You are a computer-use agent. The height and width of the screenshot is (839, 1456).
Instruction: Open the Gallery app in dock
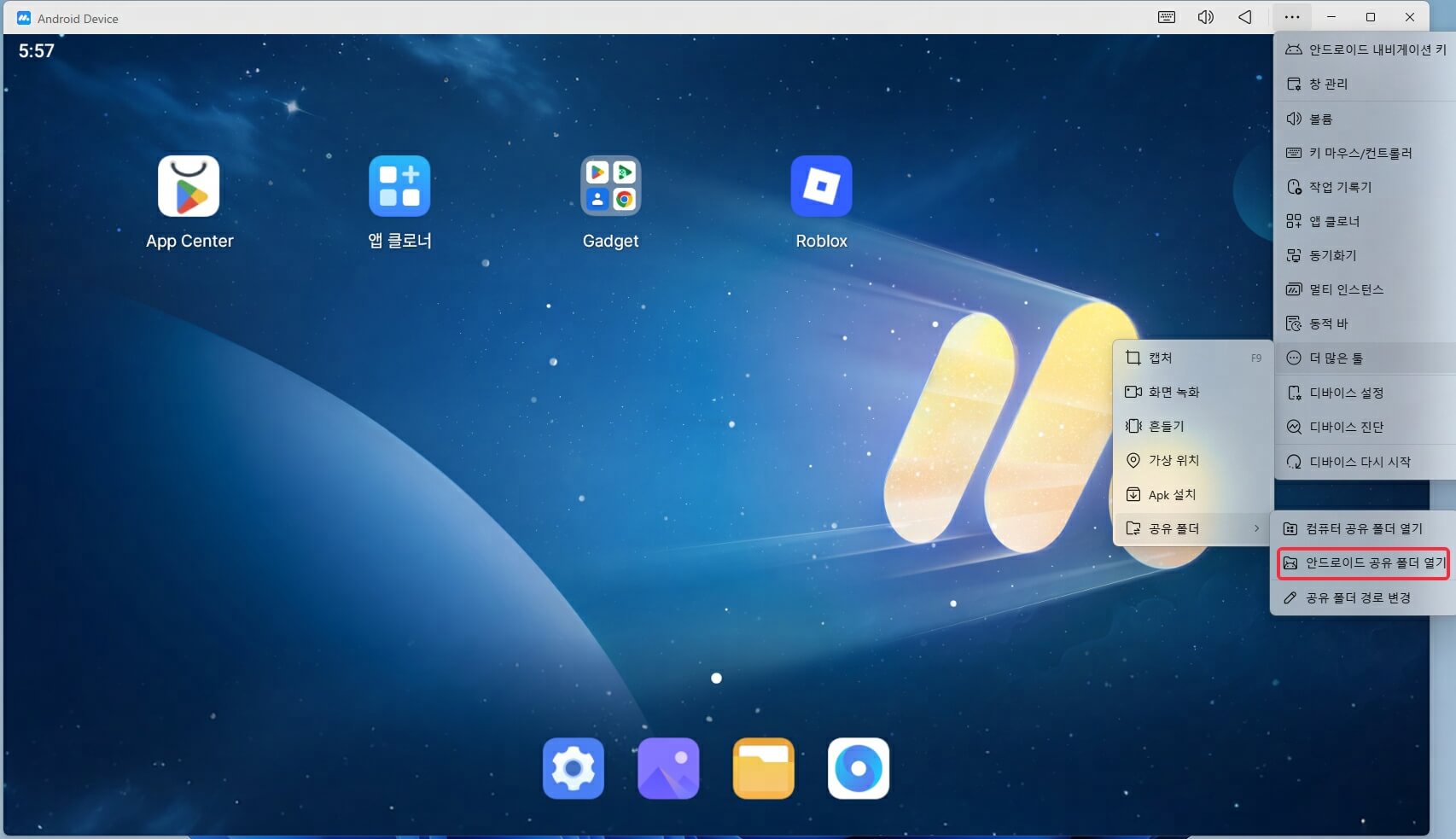click(668, 768)
